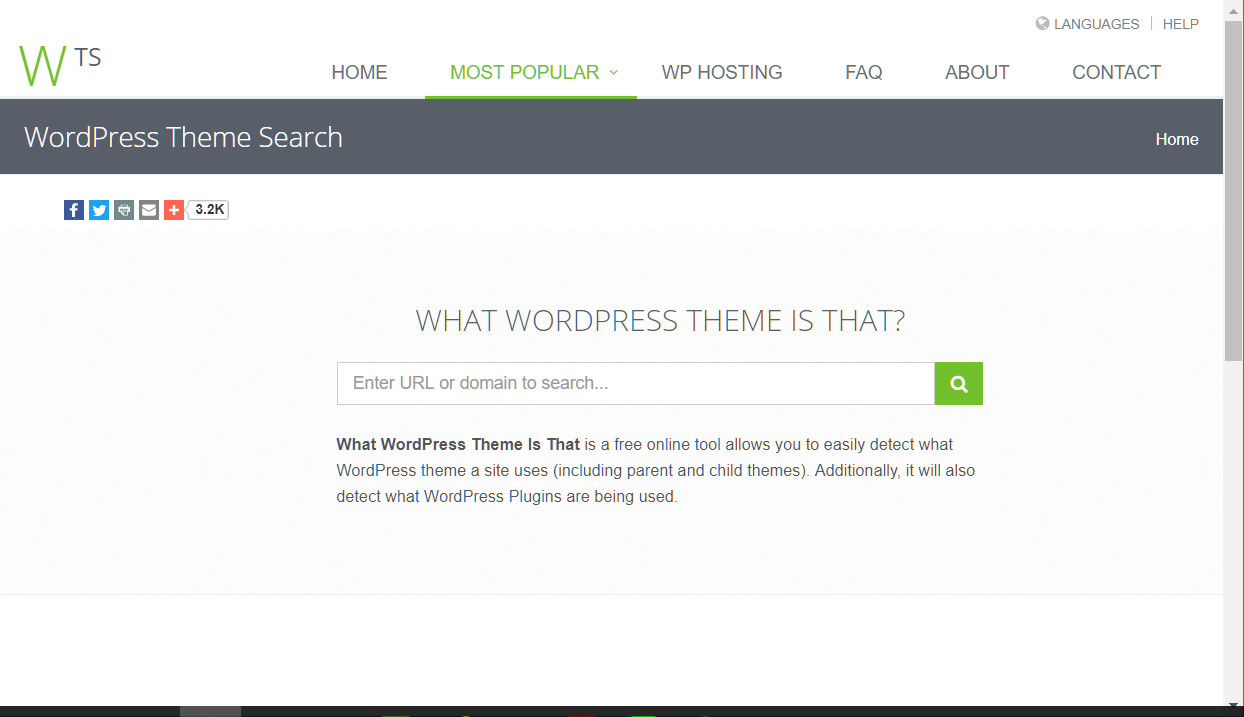Click scrollbar up arrow

click(x=1234, y=9)
